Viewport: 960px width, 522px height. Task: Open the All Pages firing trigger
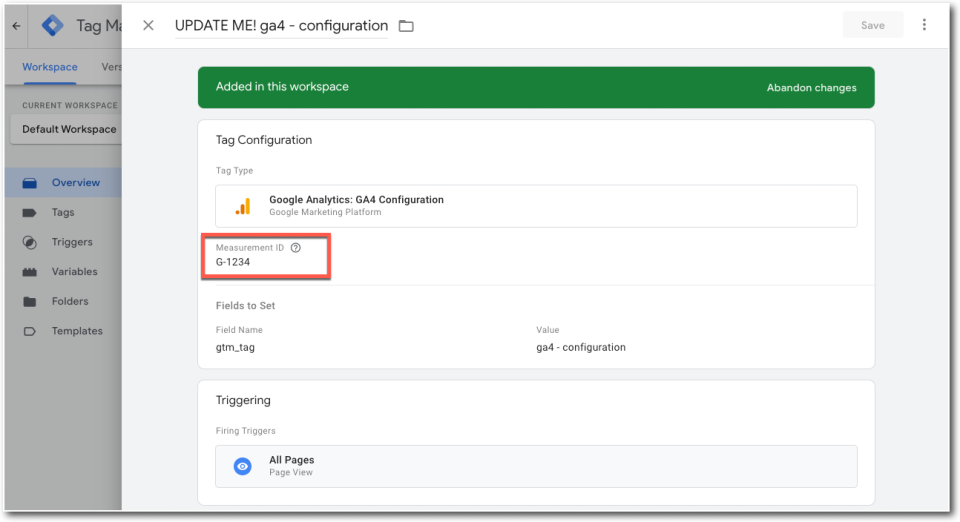pos(536,466)
